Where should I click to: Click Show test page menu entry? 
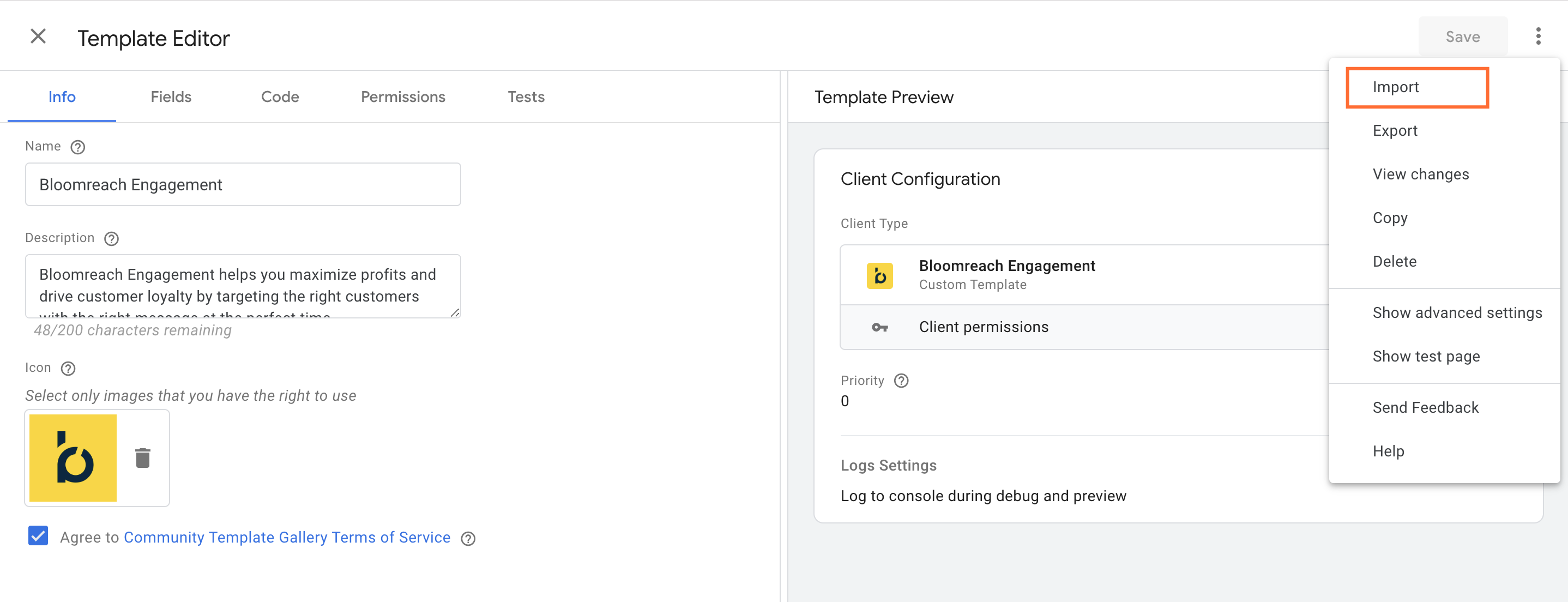(1444, 357)
